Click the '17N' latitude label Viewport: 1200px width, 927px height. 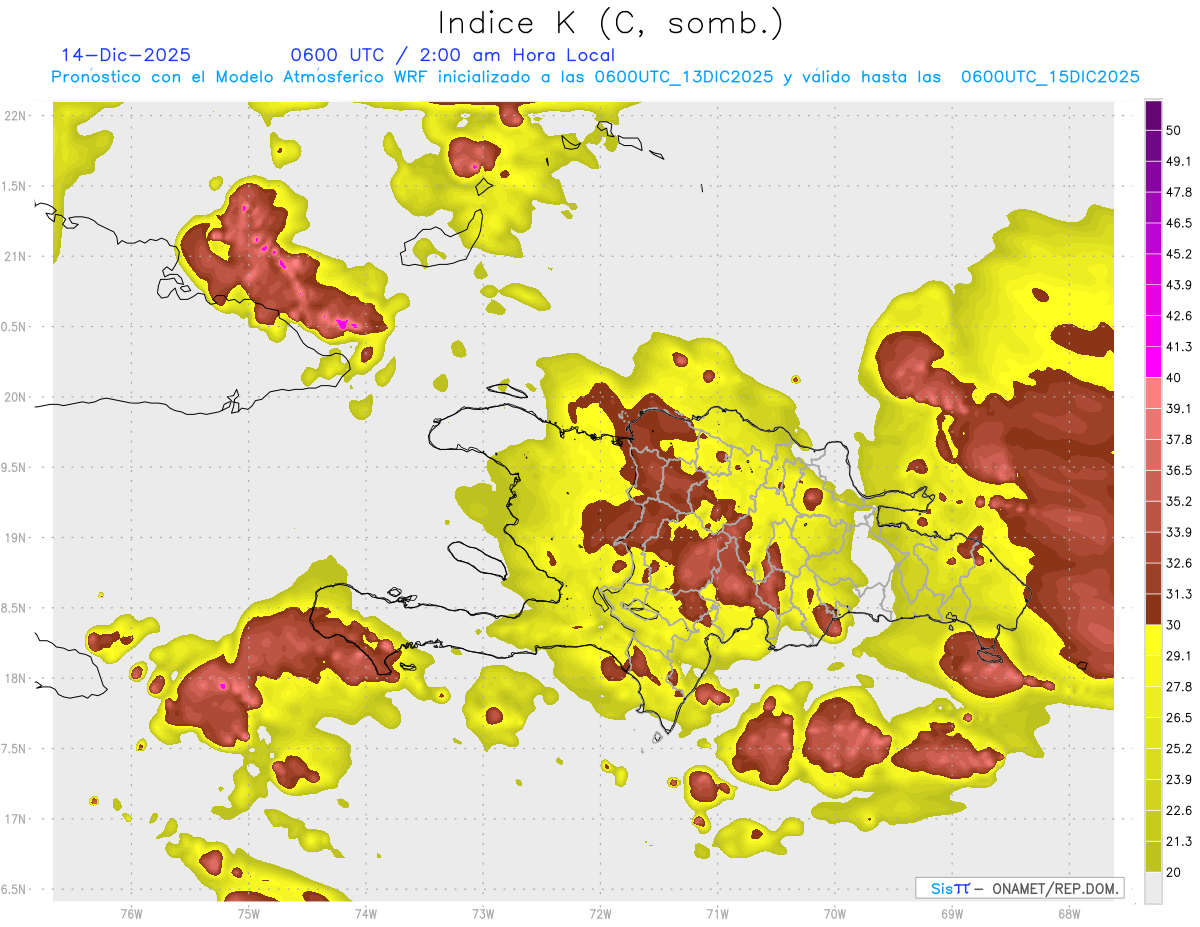(15, 819)
